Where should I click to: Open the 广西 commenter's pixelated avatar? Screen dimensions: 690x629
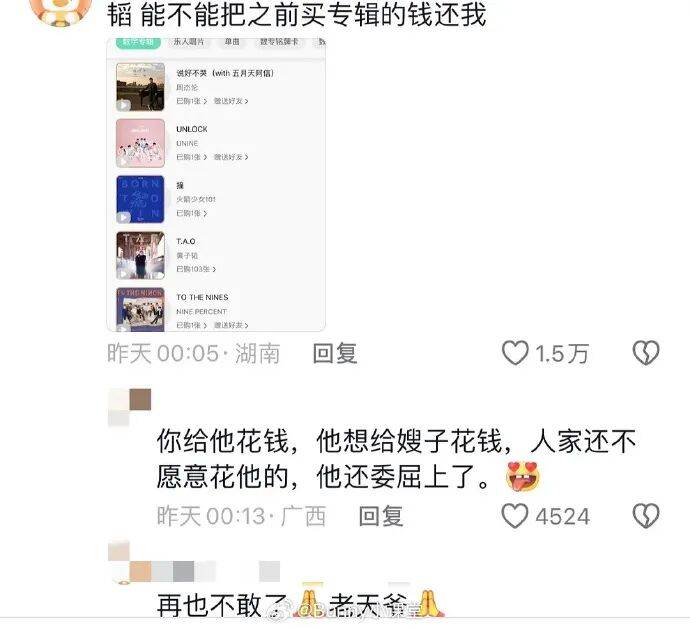[x=129, y=407]
